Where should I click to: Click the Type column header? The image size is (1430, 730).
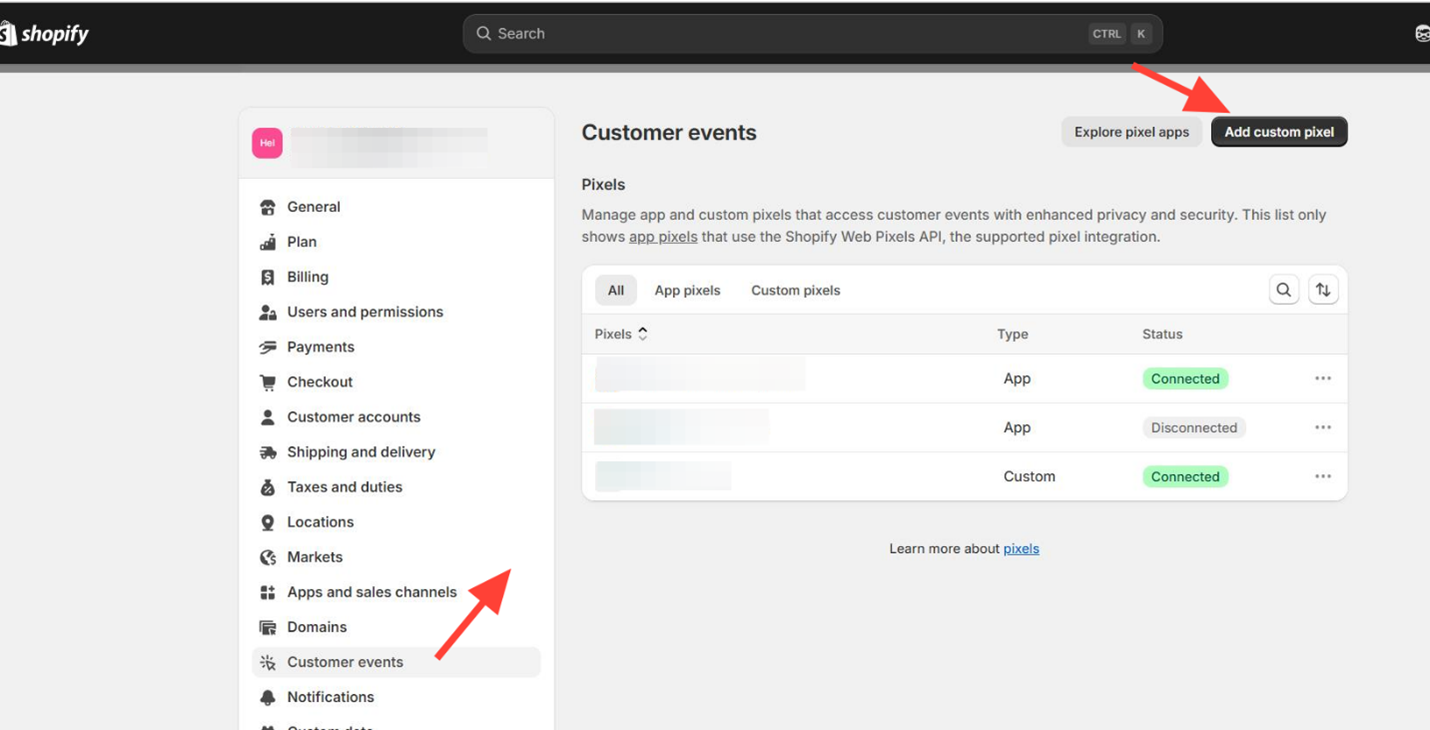point(1012,334)
